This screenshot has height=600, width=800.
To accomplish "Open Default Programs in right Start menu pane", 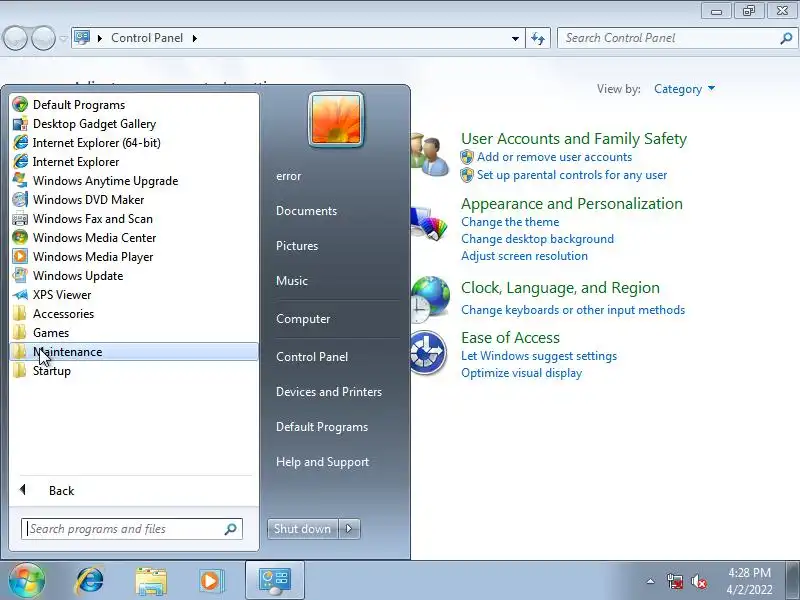I will click(x=322, y=427).
